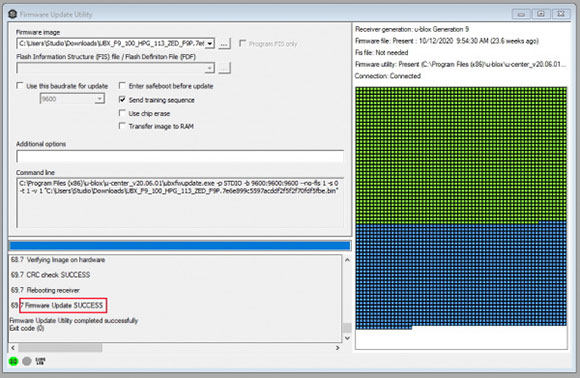580x378 pixels.
Task: Click the Firmware Update Utility title bar icon
Action: [x=13, y=14]
